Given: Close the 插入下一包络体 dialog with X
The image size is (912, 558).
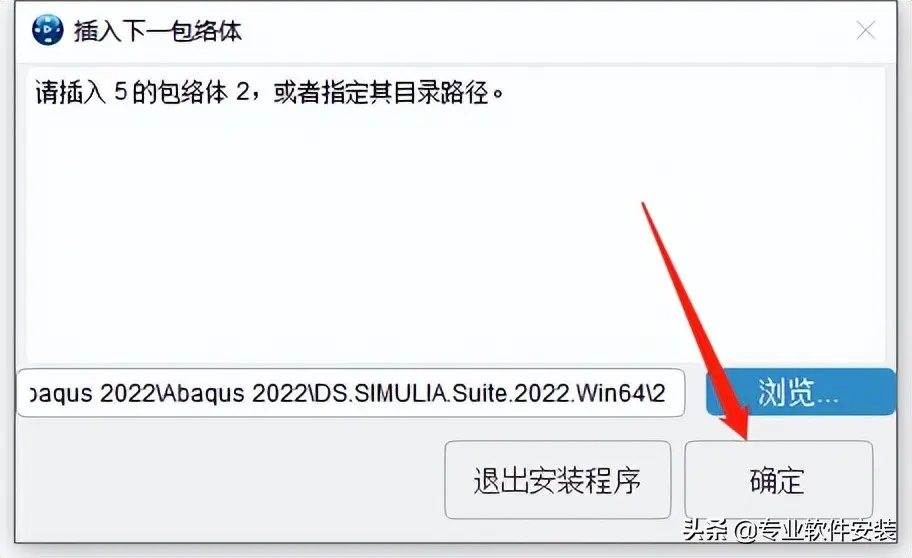Looking at the screenshot, I should [865, 30].
